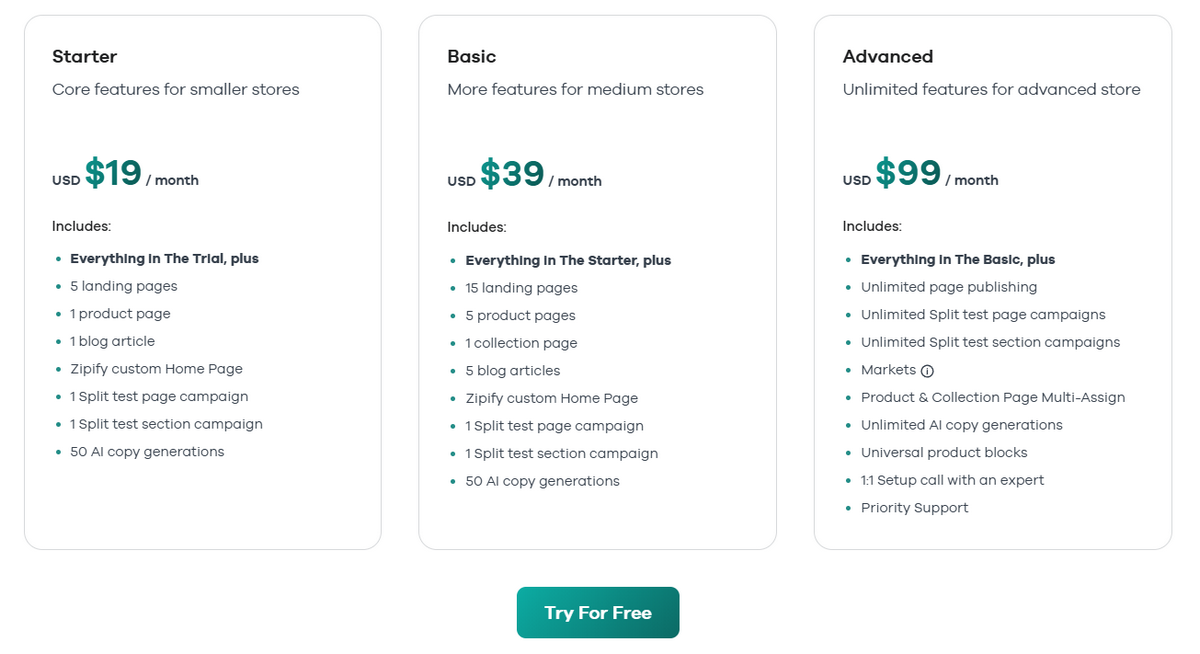Select the Starter plan heading
This screenshot has height=654, width=1200.
tap(84, 56)
